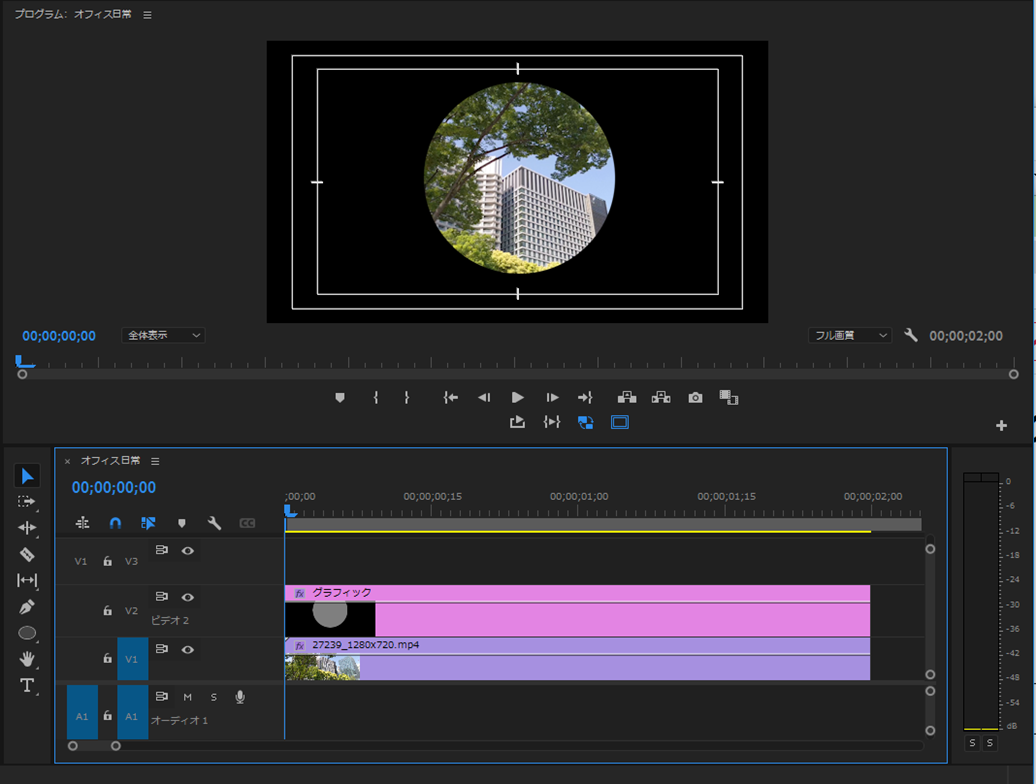1036x784 pixels.
Task: Toggle timeline snap magnet button
Action: tap(115, 523)
